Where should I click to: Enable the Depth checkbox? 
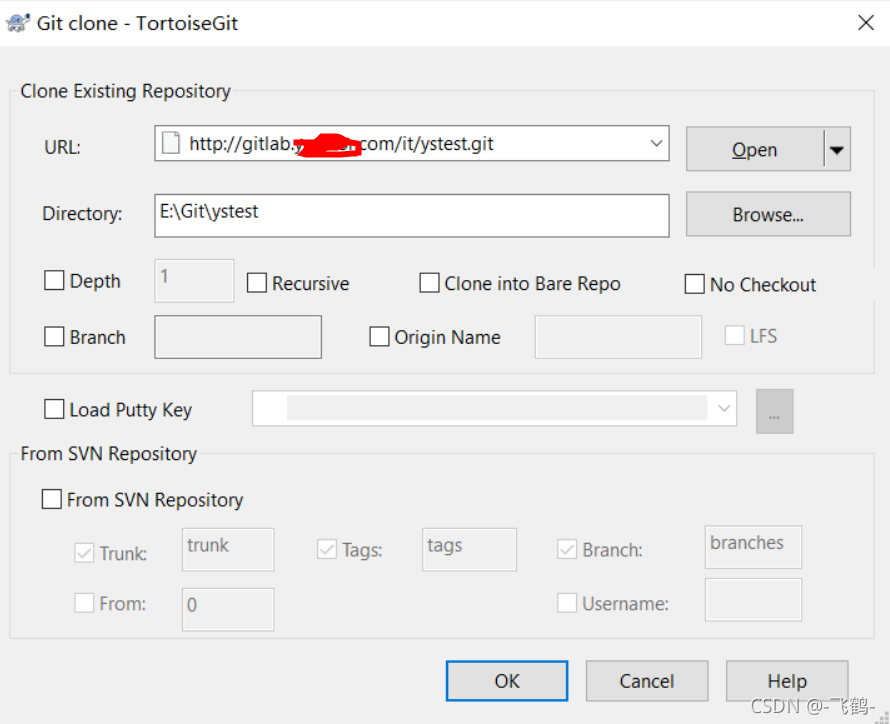[x=54, y=280]
